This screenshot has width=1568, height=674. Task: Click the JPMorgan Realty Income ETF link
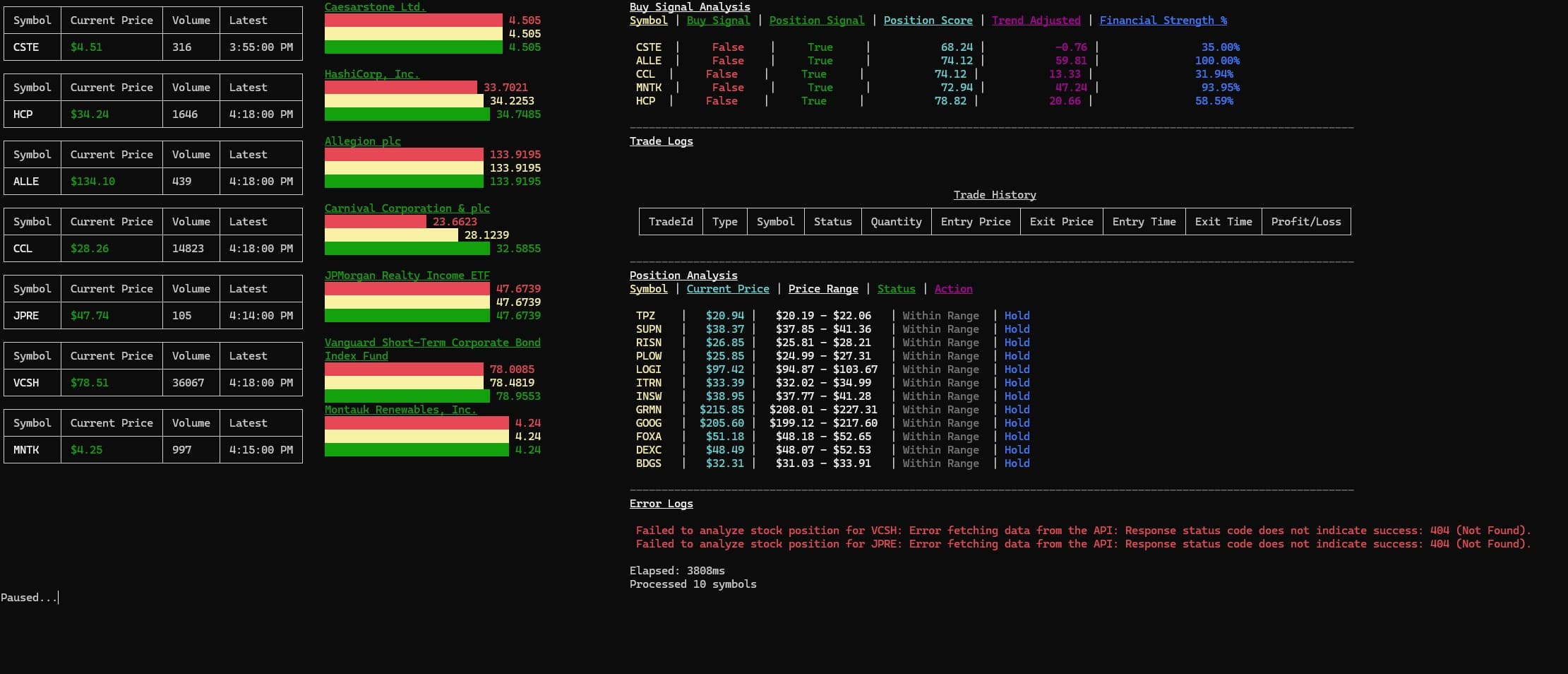(407, 276)
